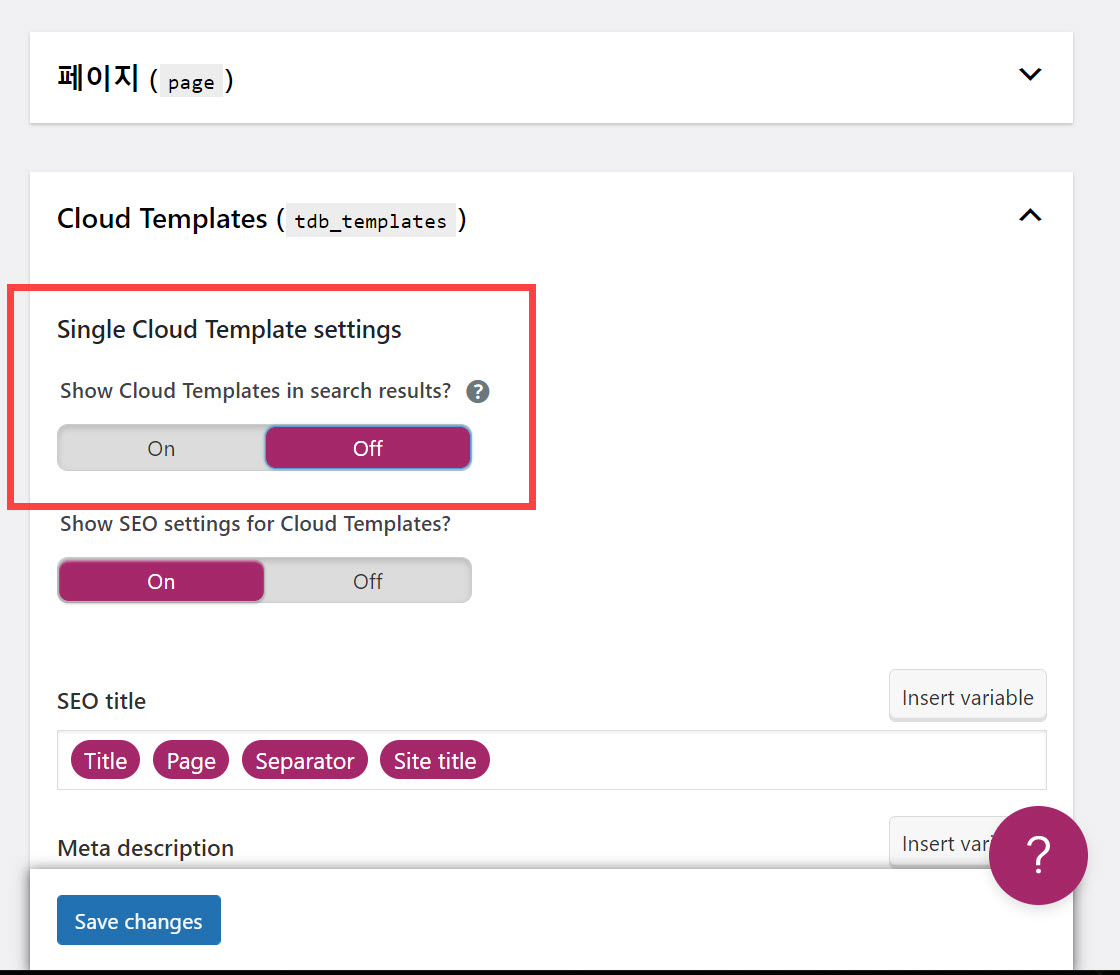The height and width of the screenshot is (975, 1120).
Task: Turn off SEO settings for Cloud Templates
Action: coord(367,580)
